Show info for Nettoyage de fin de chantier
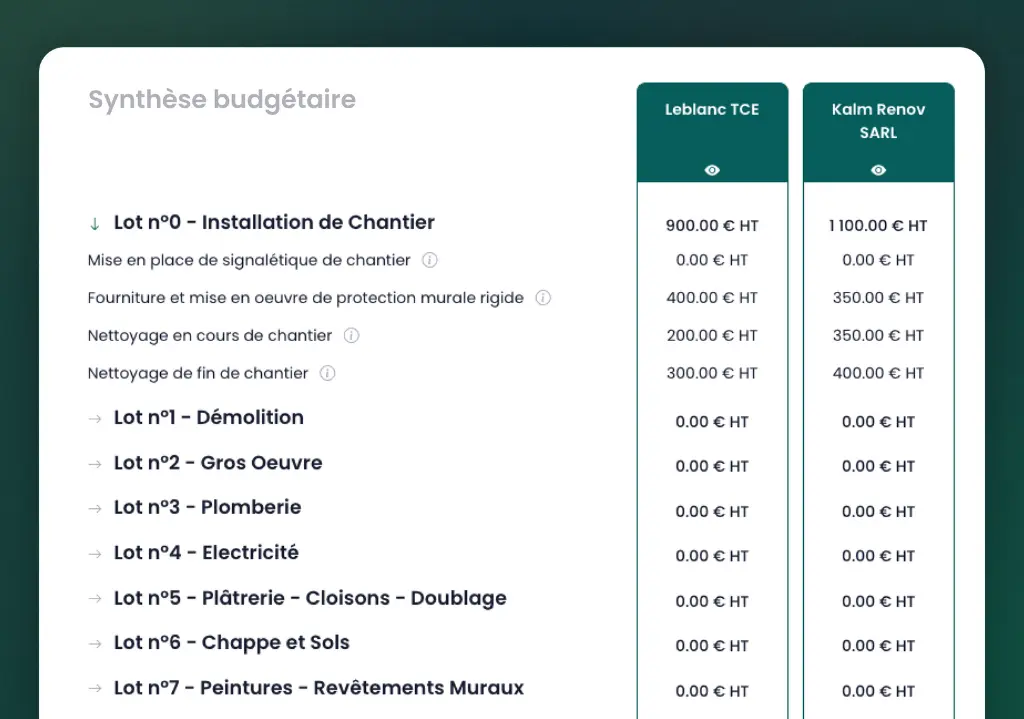 [327, 374]
